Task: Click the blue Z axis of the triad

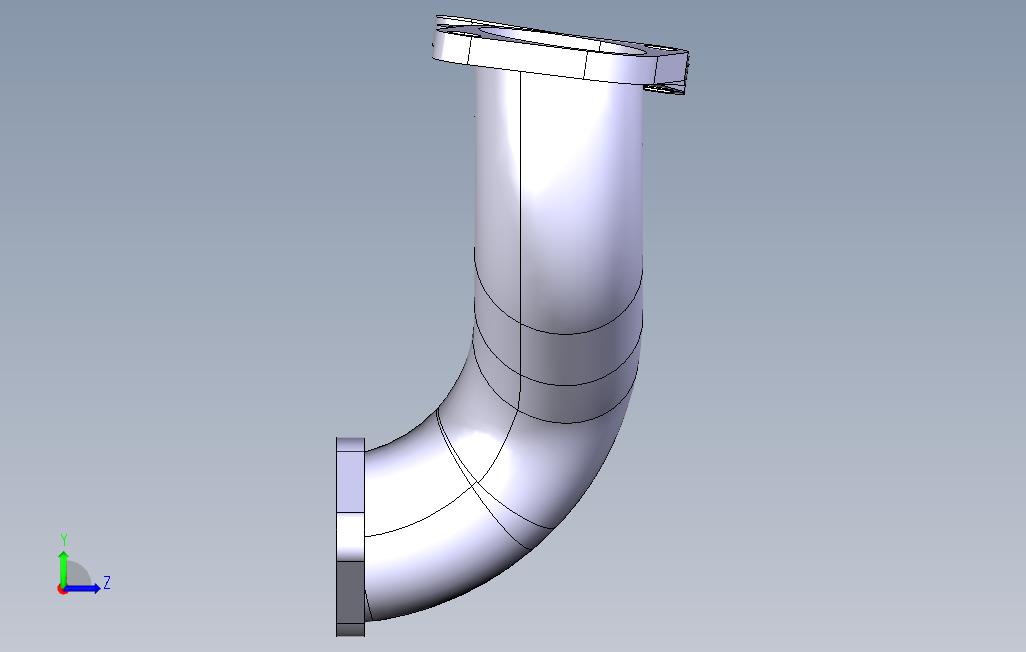Action: tap(83, 588)
